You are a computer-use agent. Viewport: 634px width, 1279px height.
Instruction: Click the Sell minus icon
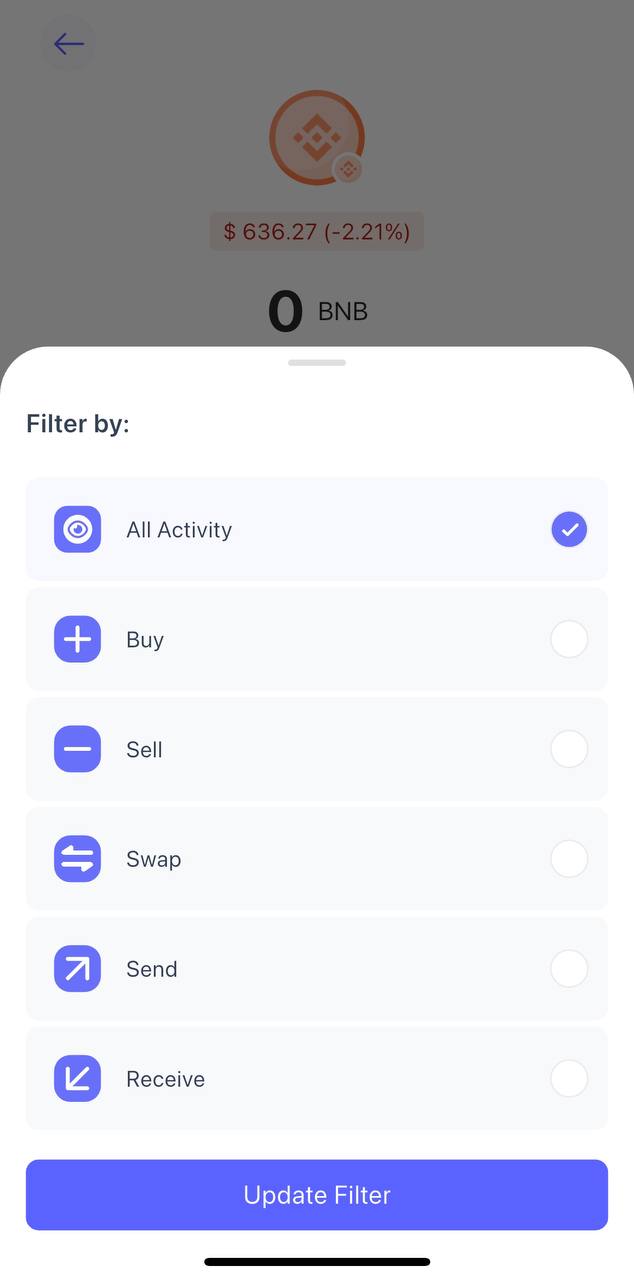[77, 749]
